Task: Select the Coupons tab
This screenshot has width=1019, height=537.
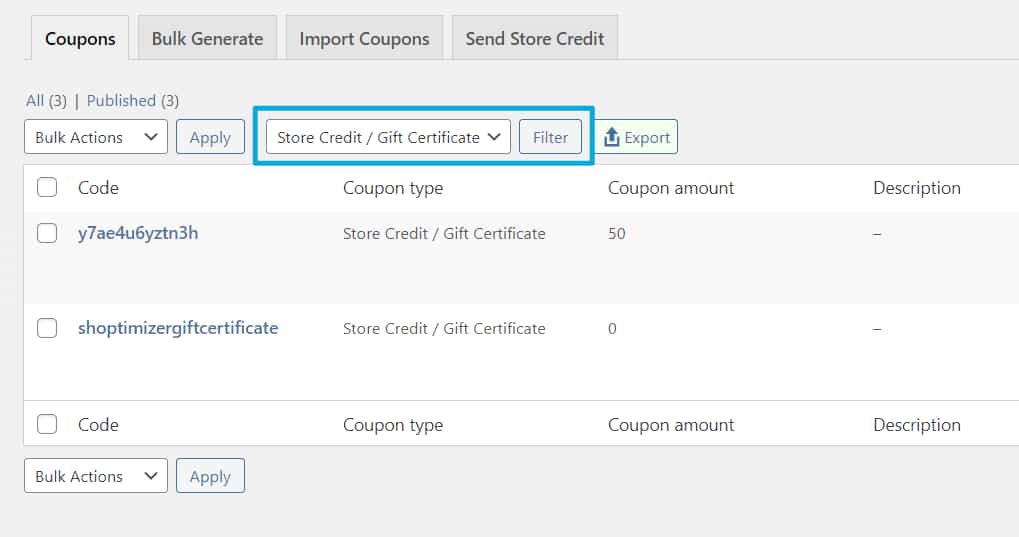Action: pyautogui.click(x=80, y=38)
